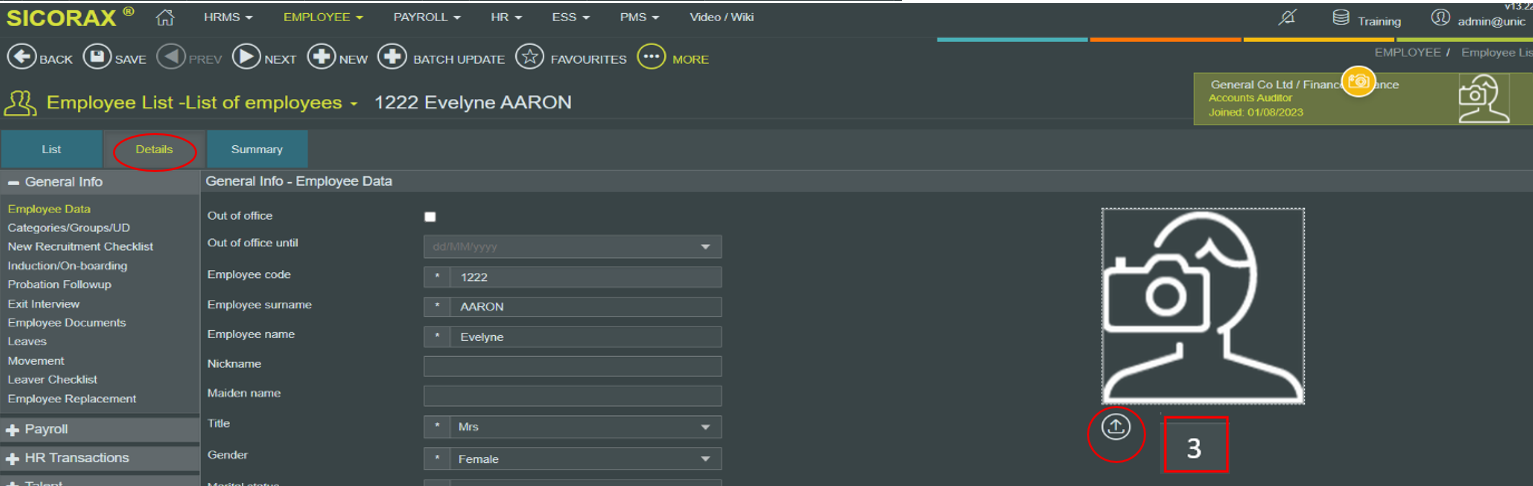
Task: Click the upload photo icon
Action: (x=1116, y=427)
